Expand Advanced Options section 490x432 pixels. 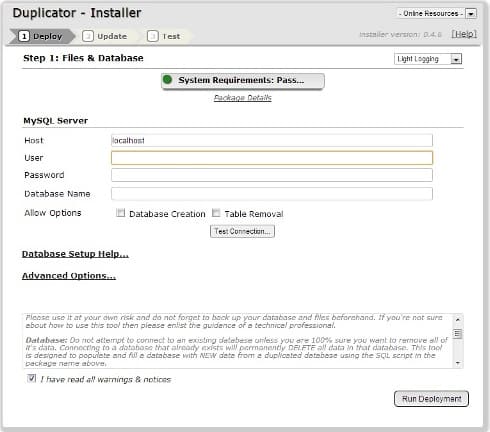tap(69, 276)
